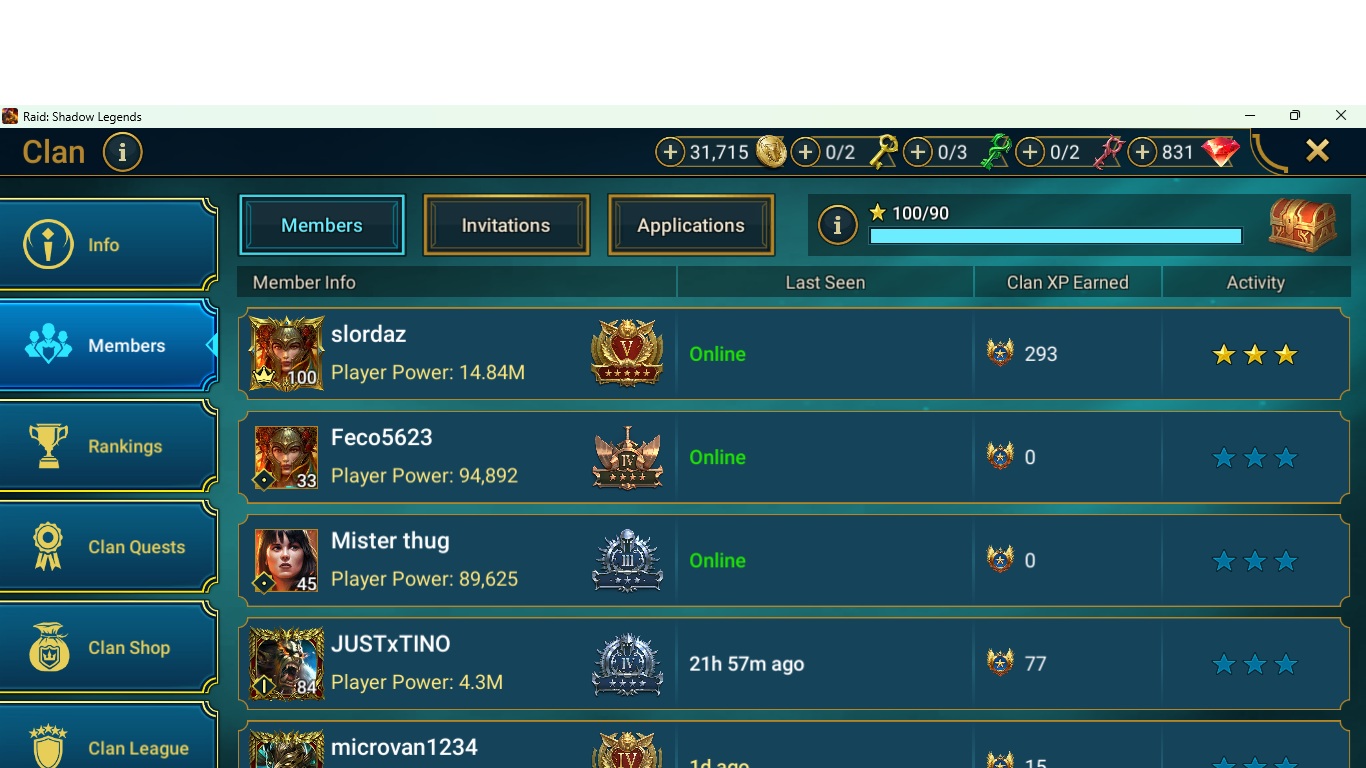Open JUSTxTINO member row

pyautogui.click(x=793, y=664)
